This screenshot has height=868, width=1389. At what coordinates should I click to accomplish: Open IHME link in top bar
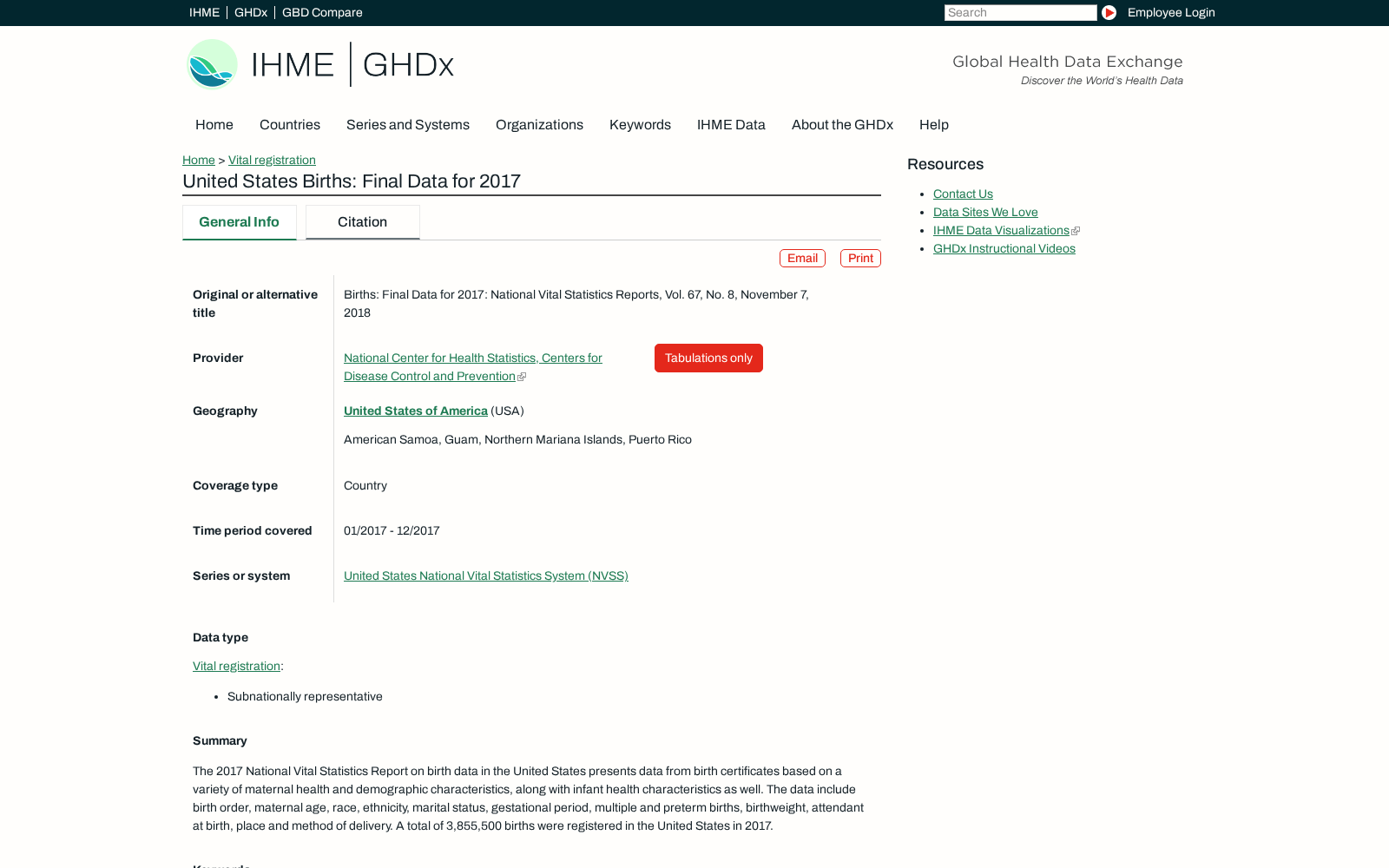click(204, 12)
